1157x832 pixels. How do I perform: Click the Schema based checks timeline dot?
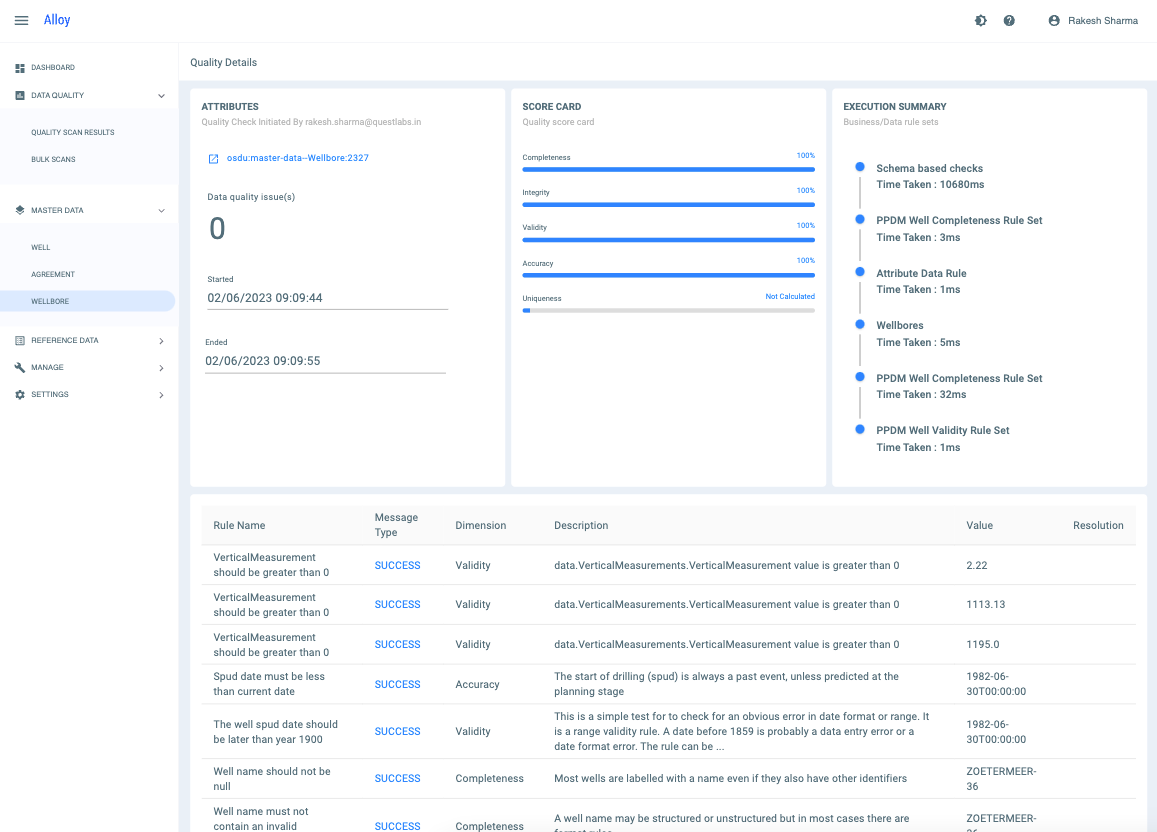[x=860, y=167]
